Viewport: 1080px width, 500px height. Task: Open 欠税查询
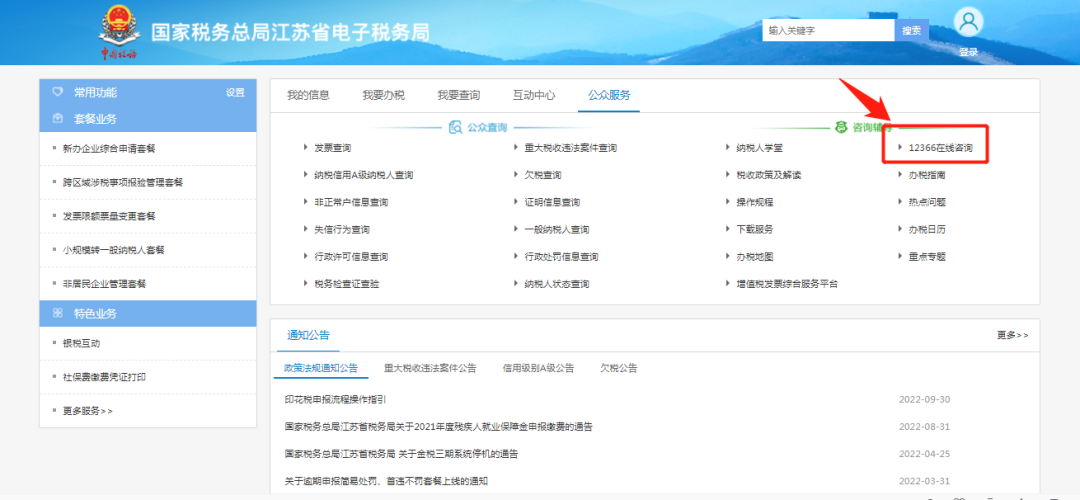[x=543, y=175]
